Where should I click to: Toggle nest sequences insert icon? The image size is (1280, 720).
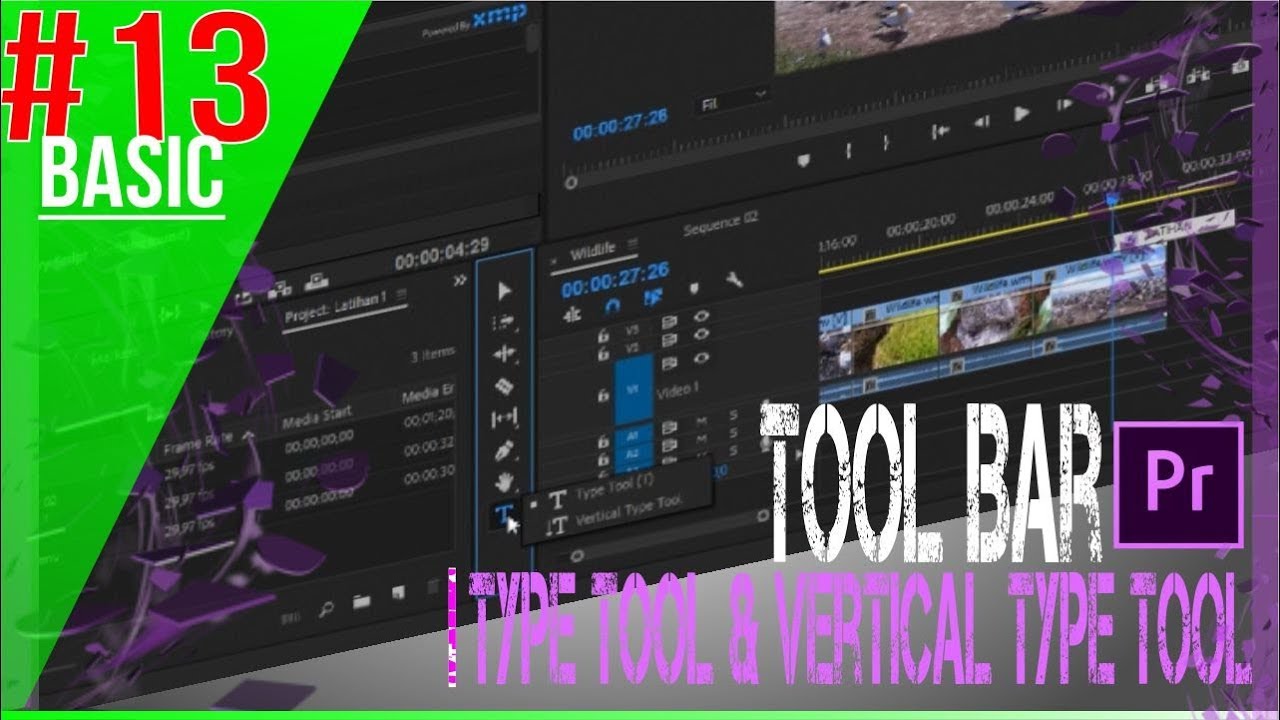574,313
